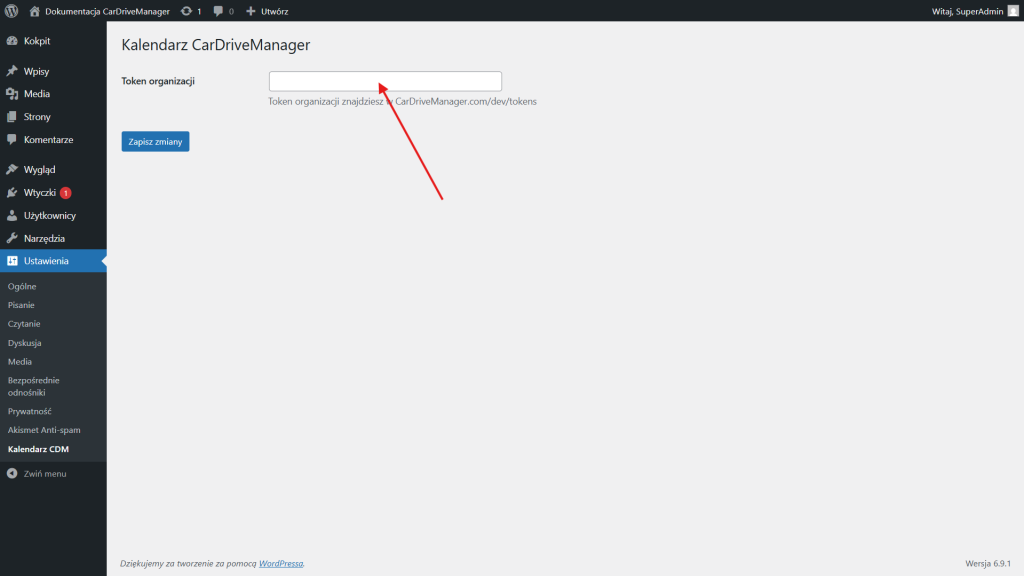Click the SuperAdmin avatar icon
This screenshot has height=576, width=1024.
[x=1012, y=11]
